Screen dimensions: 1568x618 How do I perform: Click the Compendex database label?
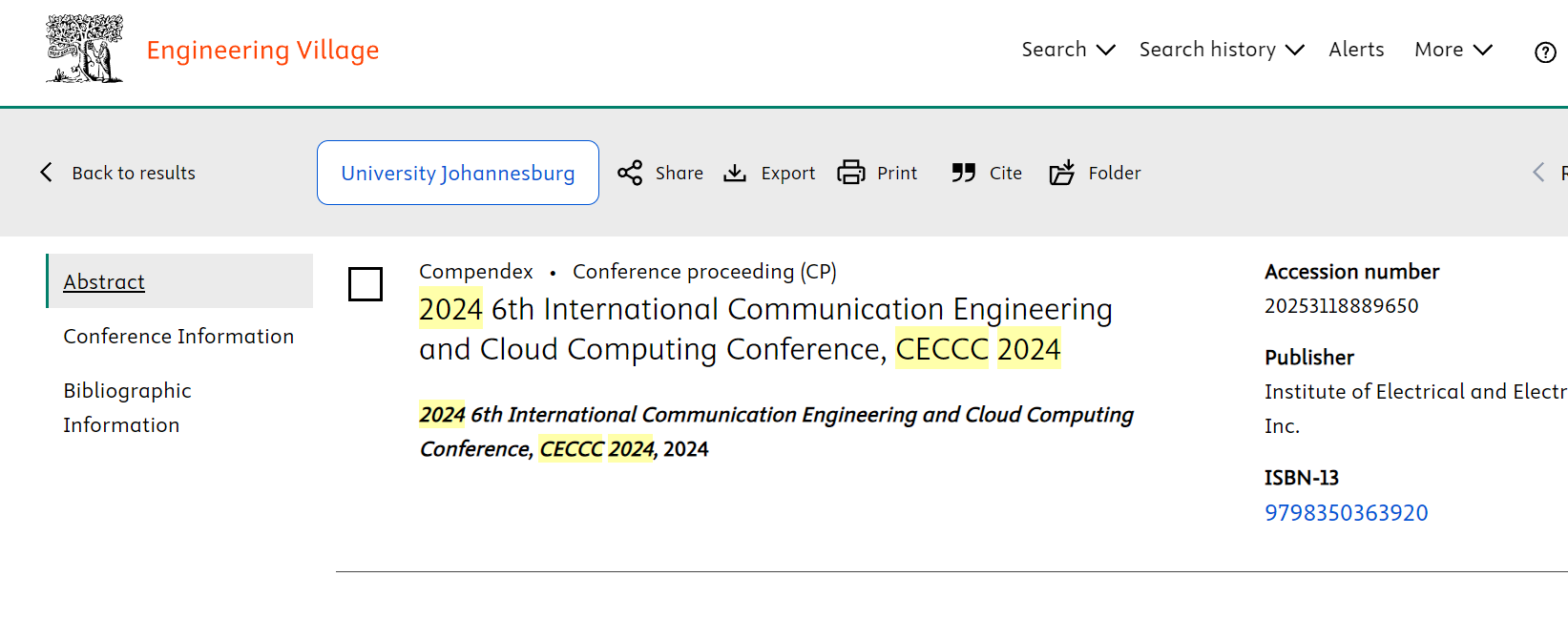click(x=475, y=271)
